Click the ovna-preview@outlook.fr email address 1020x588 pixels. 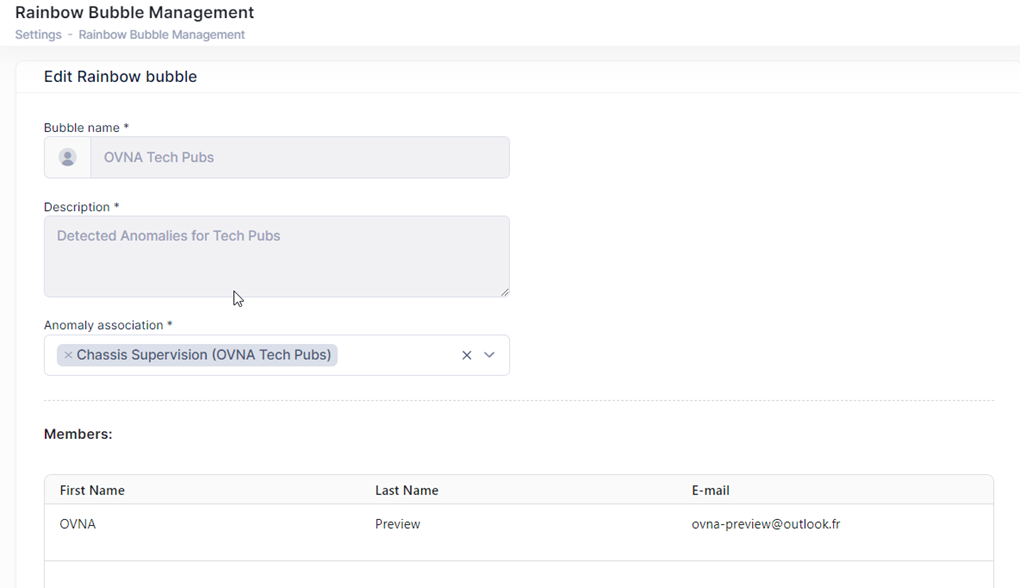[765, 524]
